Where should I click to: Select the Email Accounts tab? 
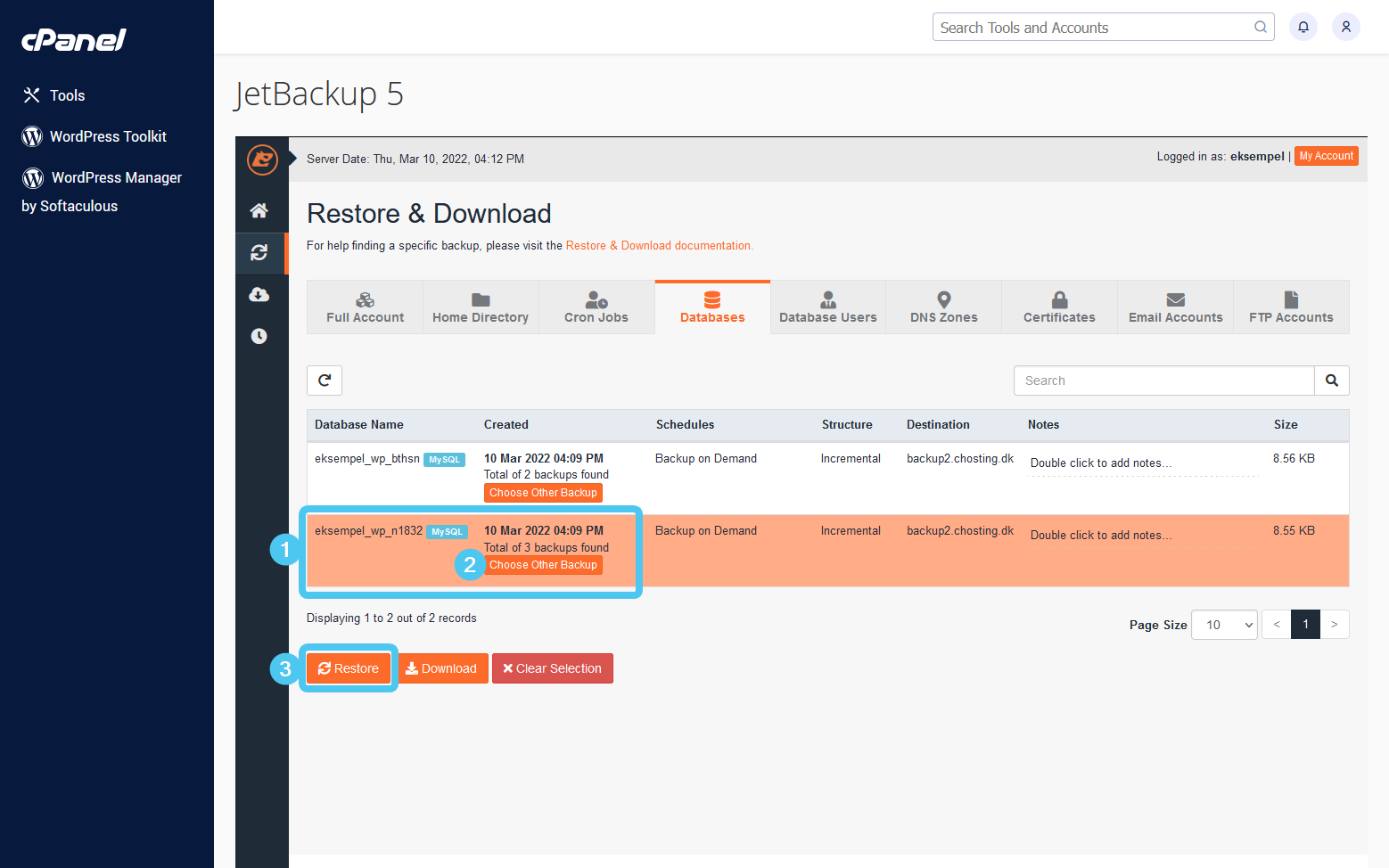point(1174,307)
